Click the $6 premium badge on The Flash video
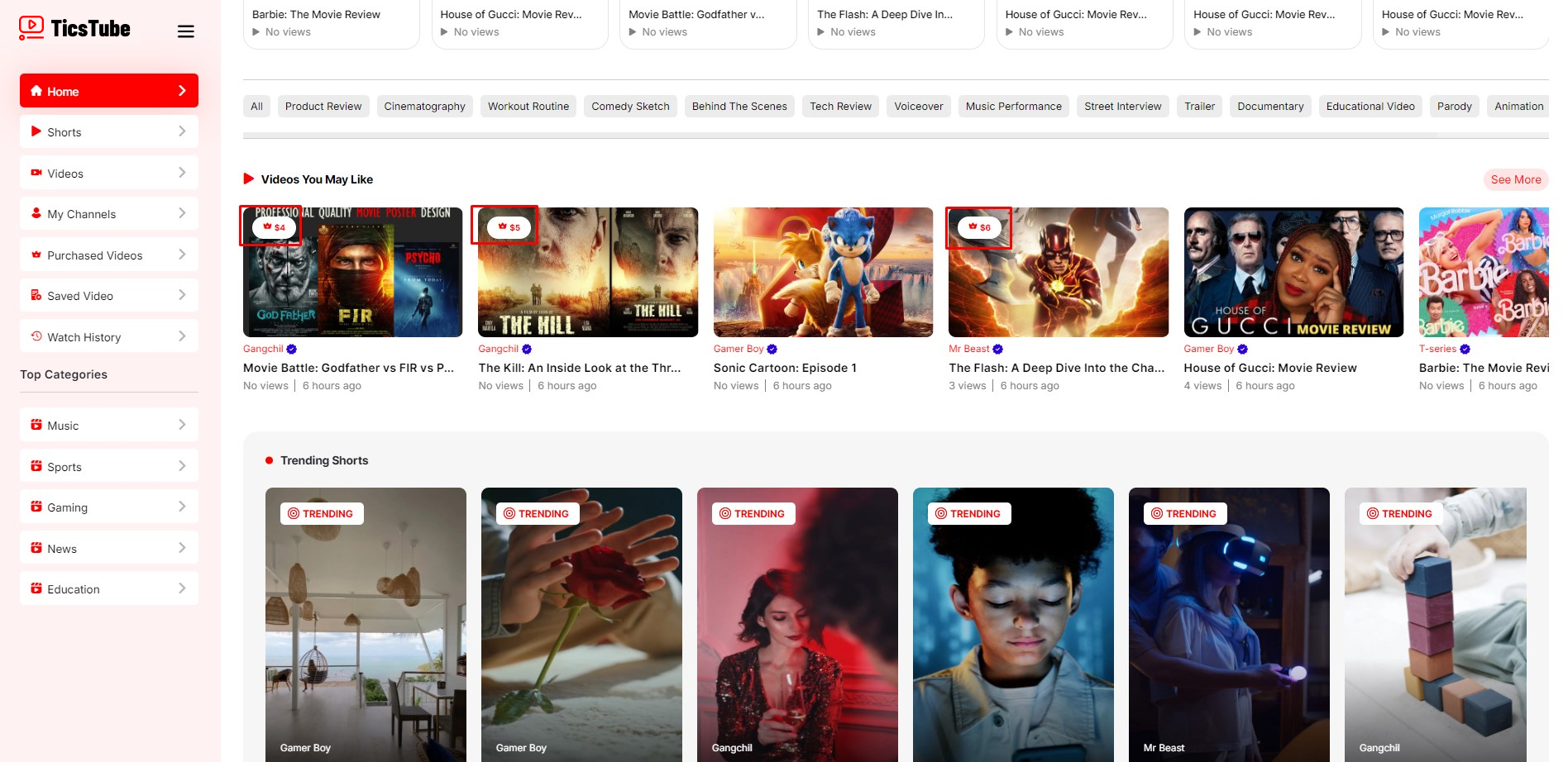This screenshot has width=1568, height=762. (979, 227)
